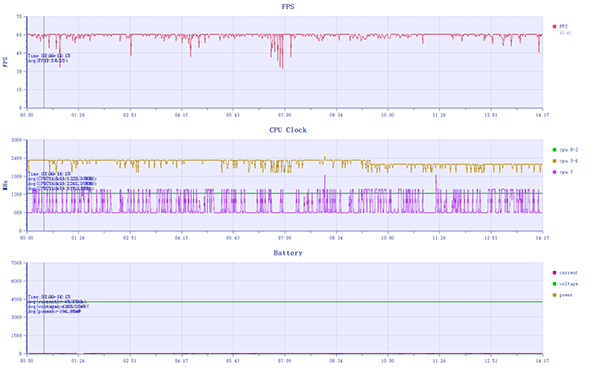Click the gray time cursor in FPS chart
600x371 pixels.
click(44, 62)
